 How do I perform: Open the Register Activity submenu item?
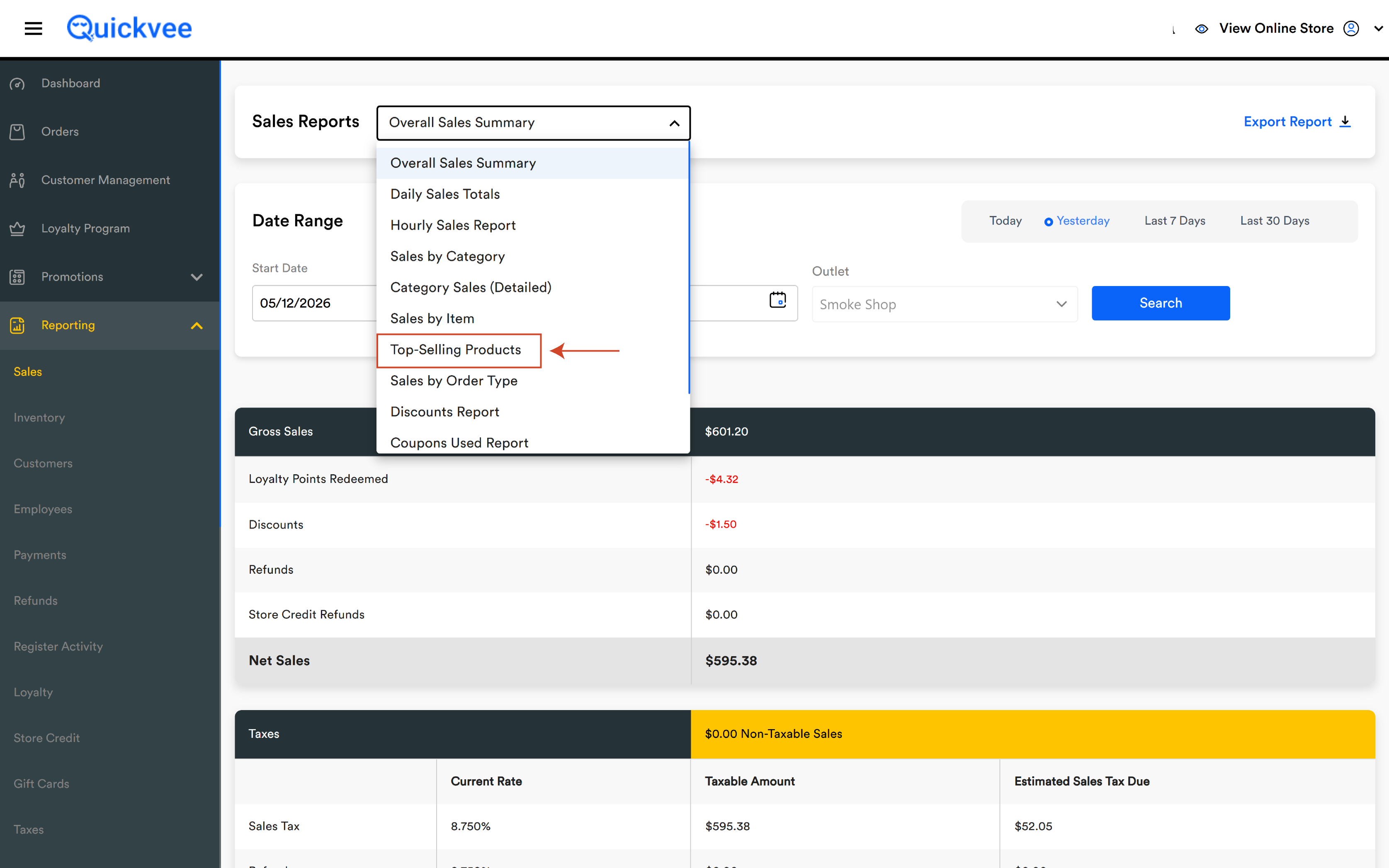click(58, 646)
